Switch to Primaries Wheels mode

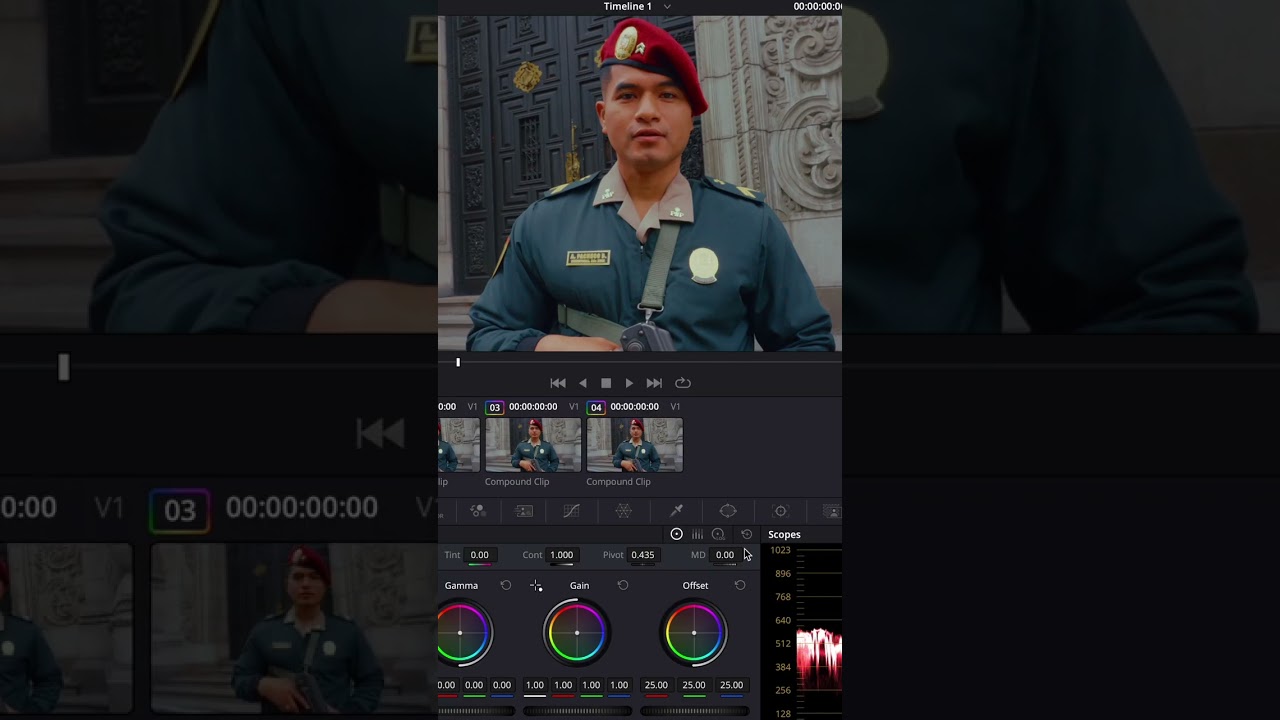[676, 534]
